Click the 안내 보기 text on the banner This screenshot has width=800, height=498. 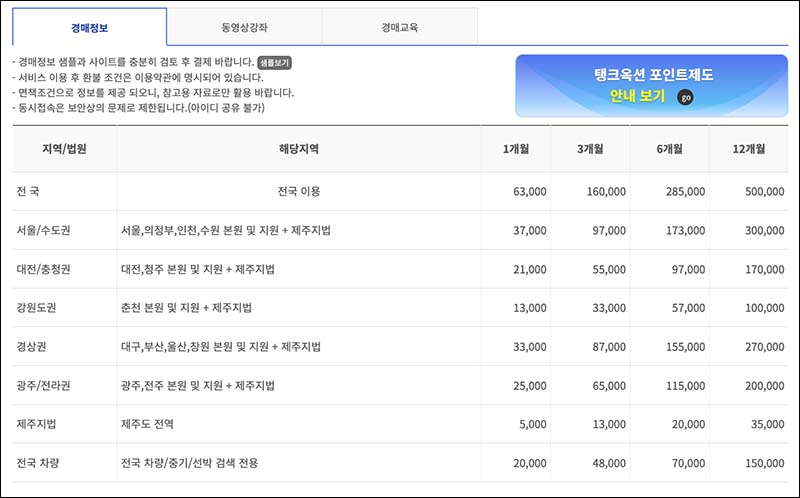[x=637, y=97]
